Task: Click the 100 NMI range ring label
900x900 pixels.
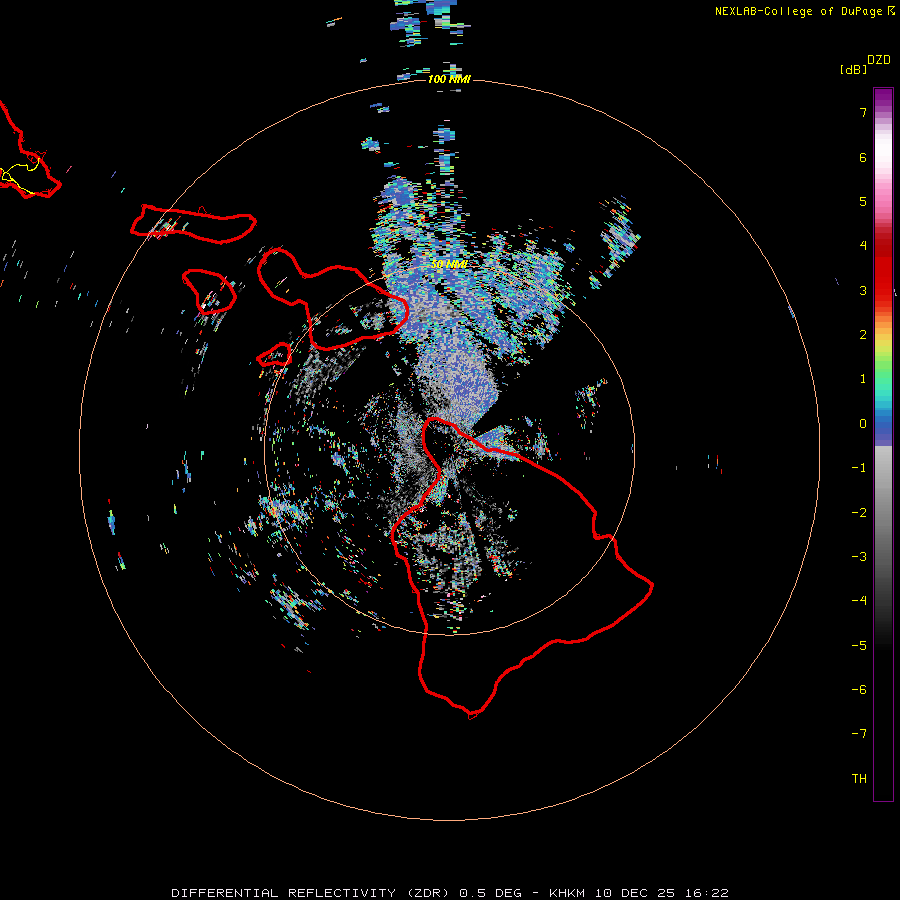Action: pyautogui.click(x=449, y=79)
